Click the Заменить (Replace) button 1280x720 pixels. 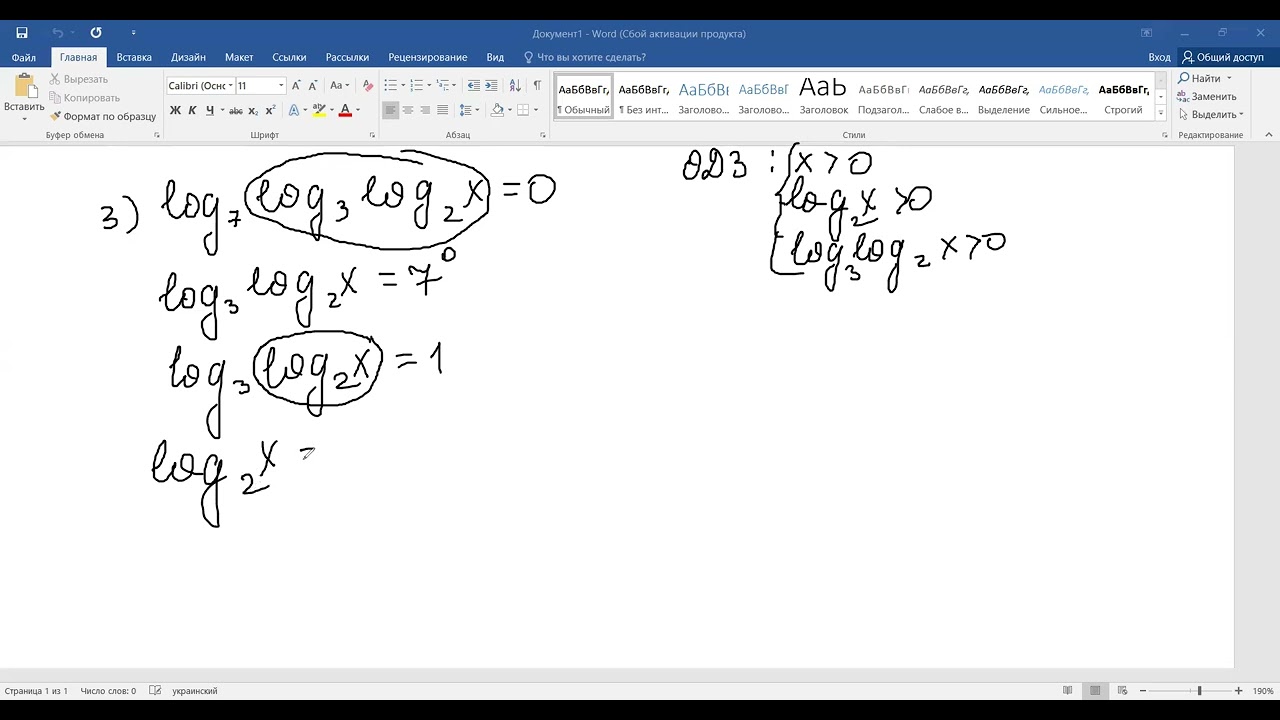(x=1207, y=97)
